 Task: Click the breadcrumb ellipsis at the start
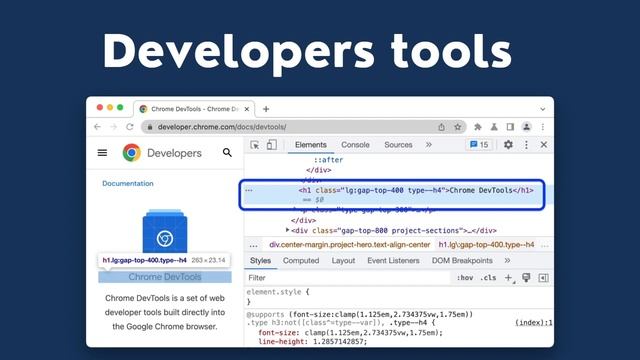tap(253, 245)
